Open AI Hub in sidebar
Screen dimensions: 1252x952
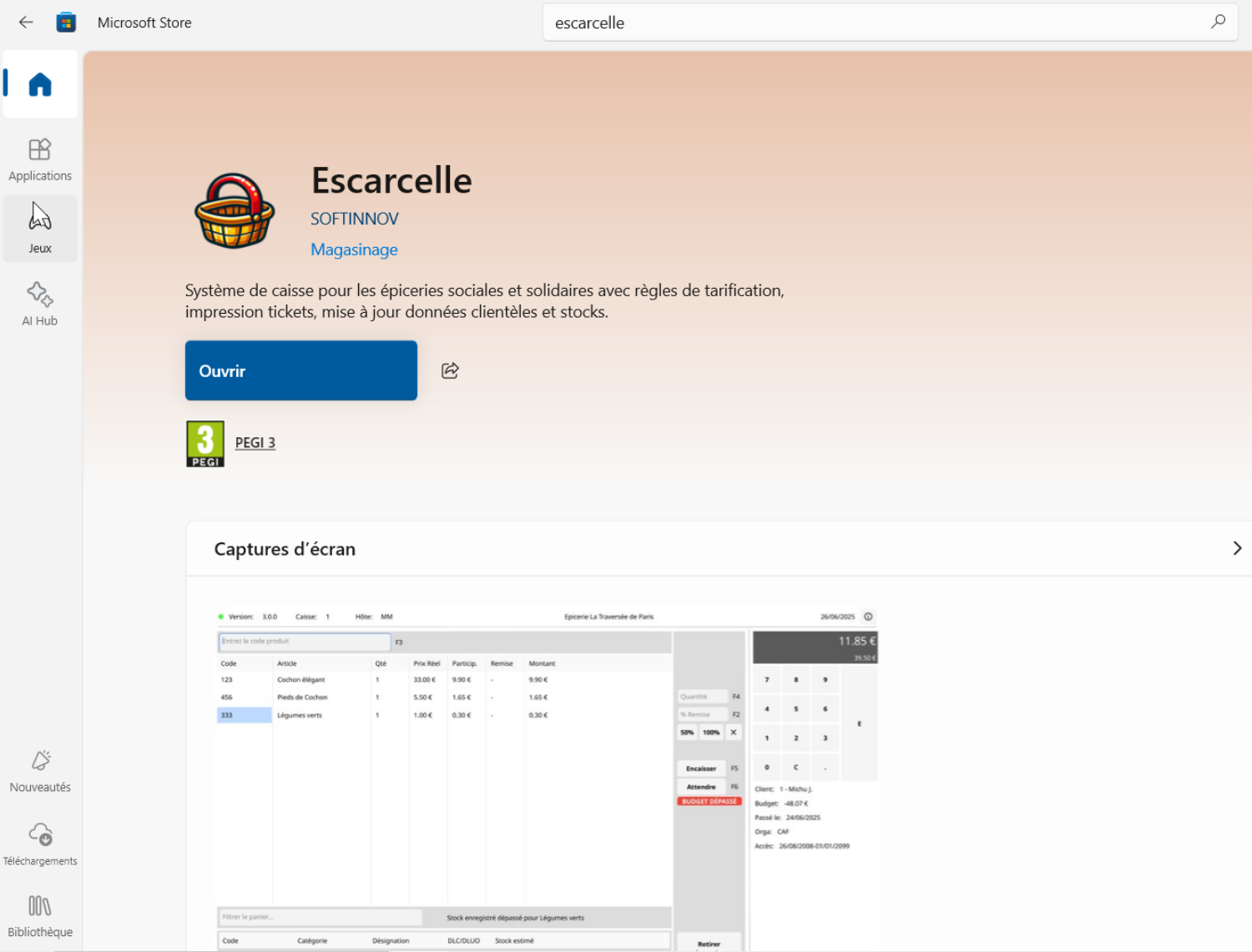pos(40,304)
